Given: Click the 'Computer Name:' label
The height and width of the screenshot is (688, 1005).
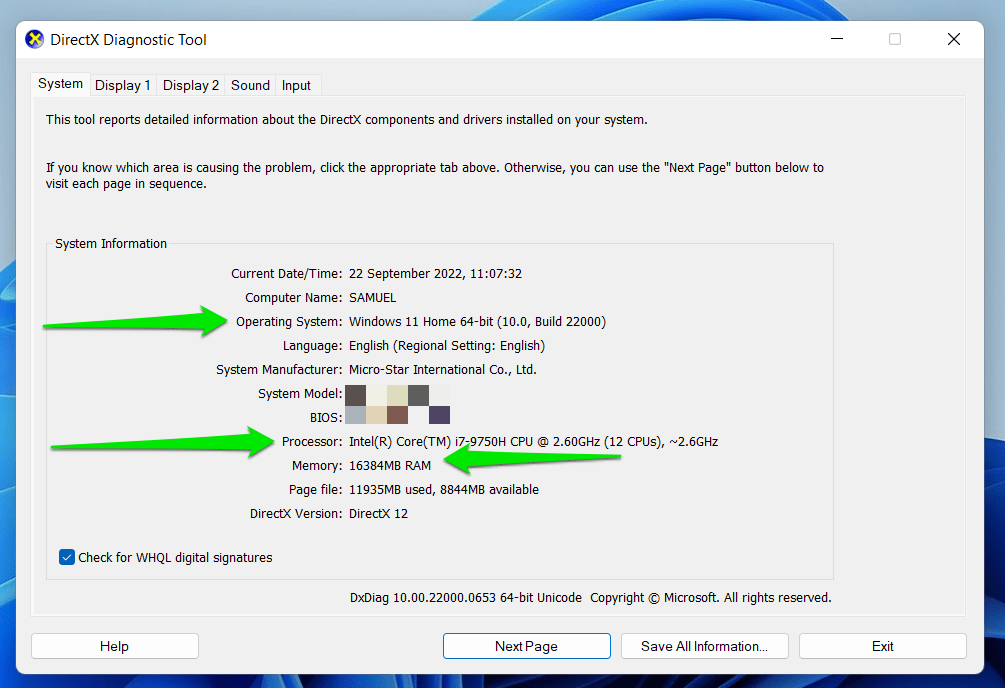Looking at the screenshot, I should (294, 298).
